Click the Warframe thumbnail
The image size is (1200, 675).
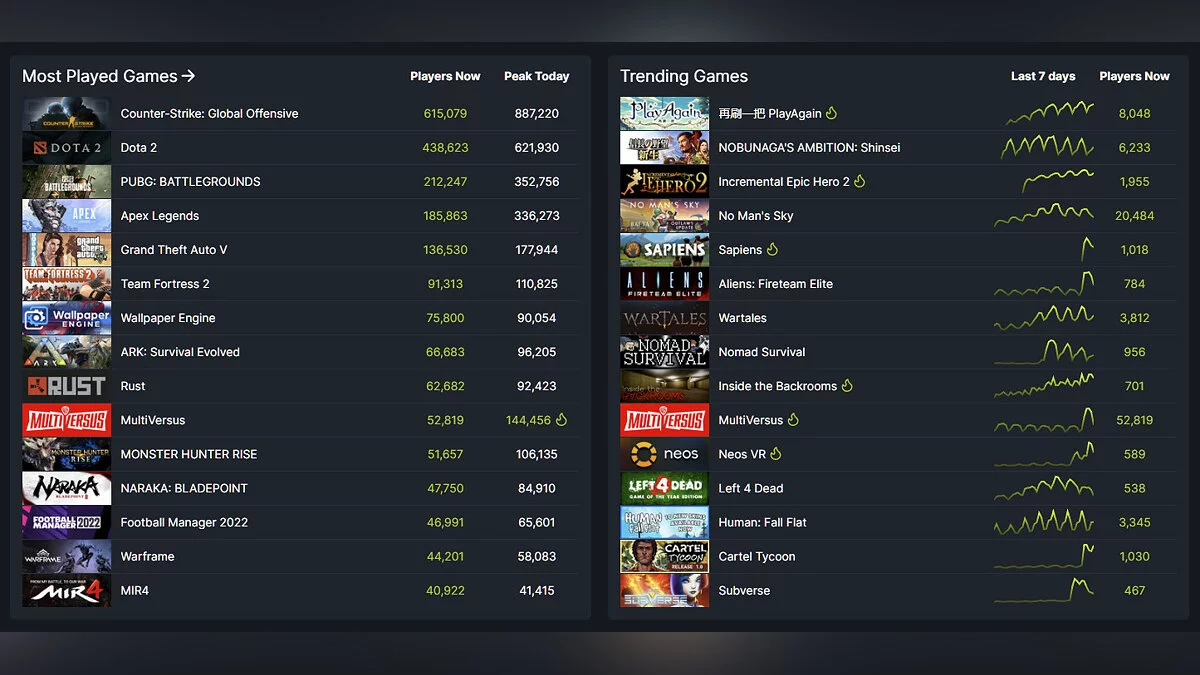point(67,556)
